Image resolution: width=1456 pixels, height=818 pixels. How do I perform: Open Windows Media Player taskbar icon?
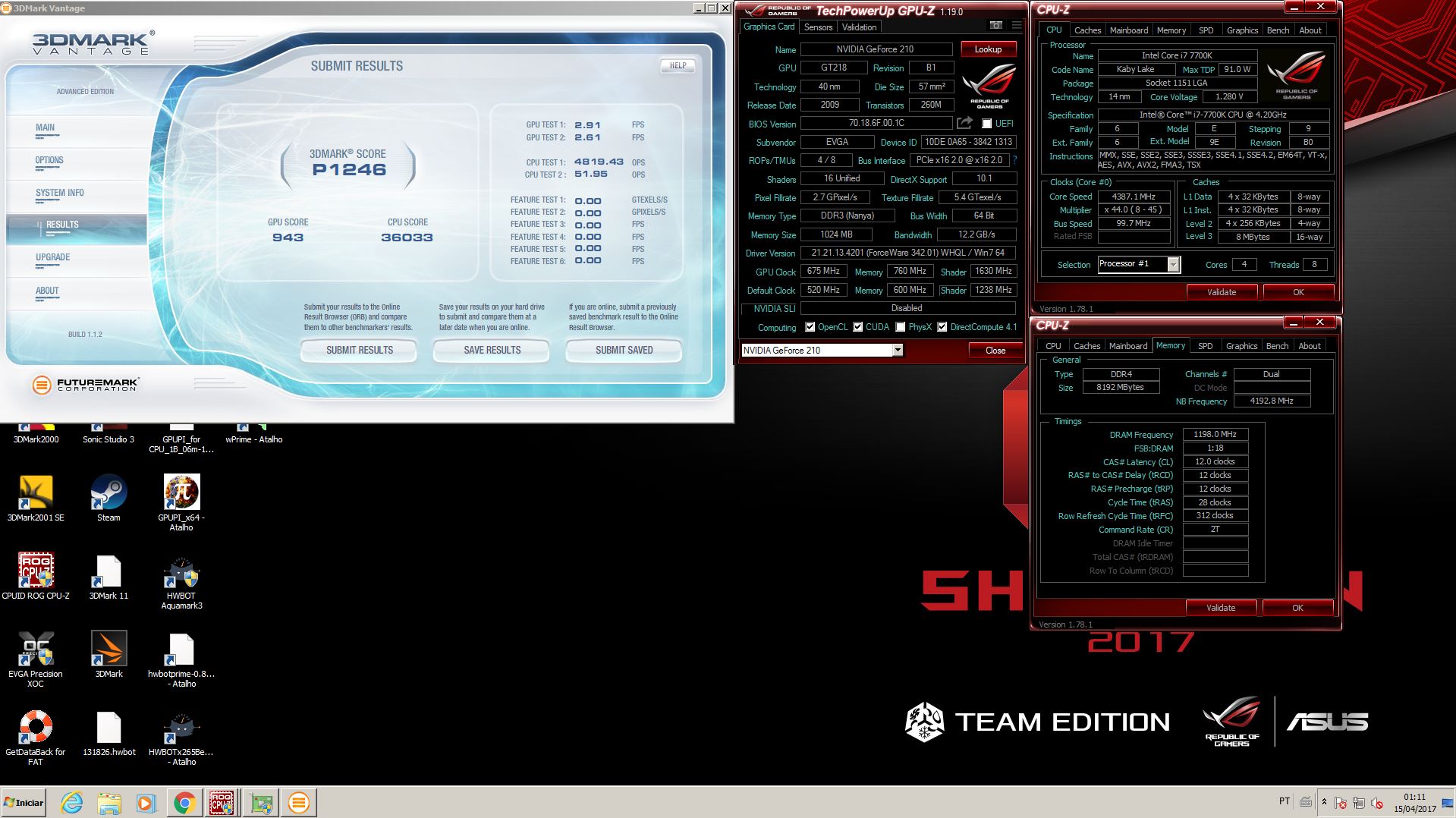pyautogui.click(x=146, y=803)
